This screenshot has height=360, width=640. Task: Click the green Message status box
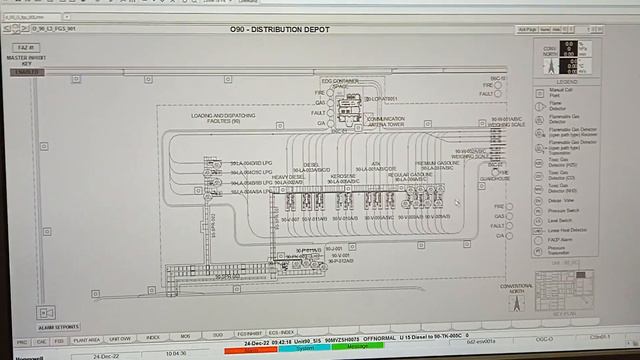(x=358, y=346)
